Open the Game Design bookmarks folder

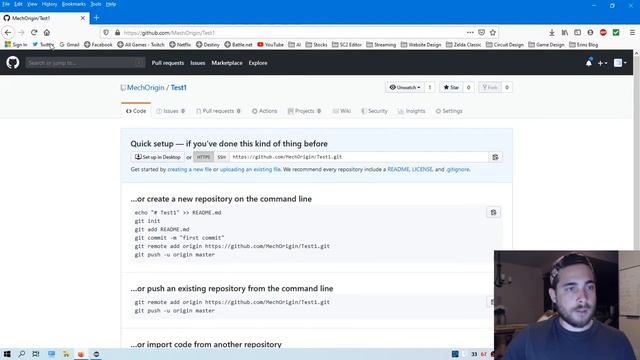(546, 44)
